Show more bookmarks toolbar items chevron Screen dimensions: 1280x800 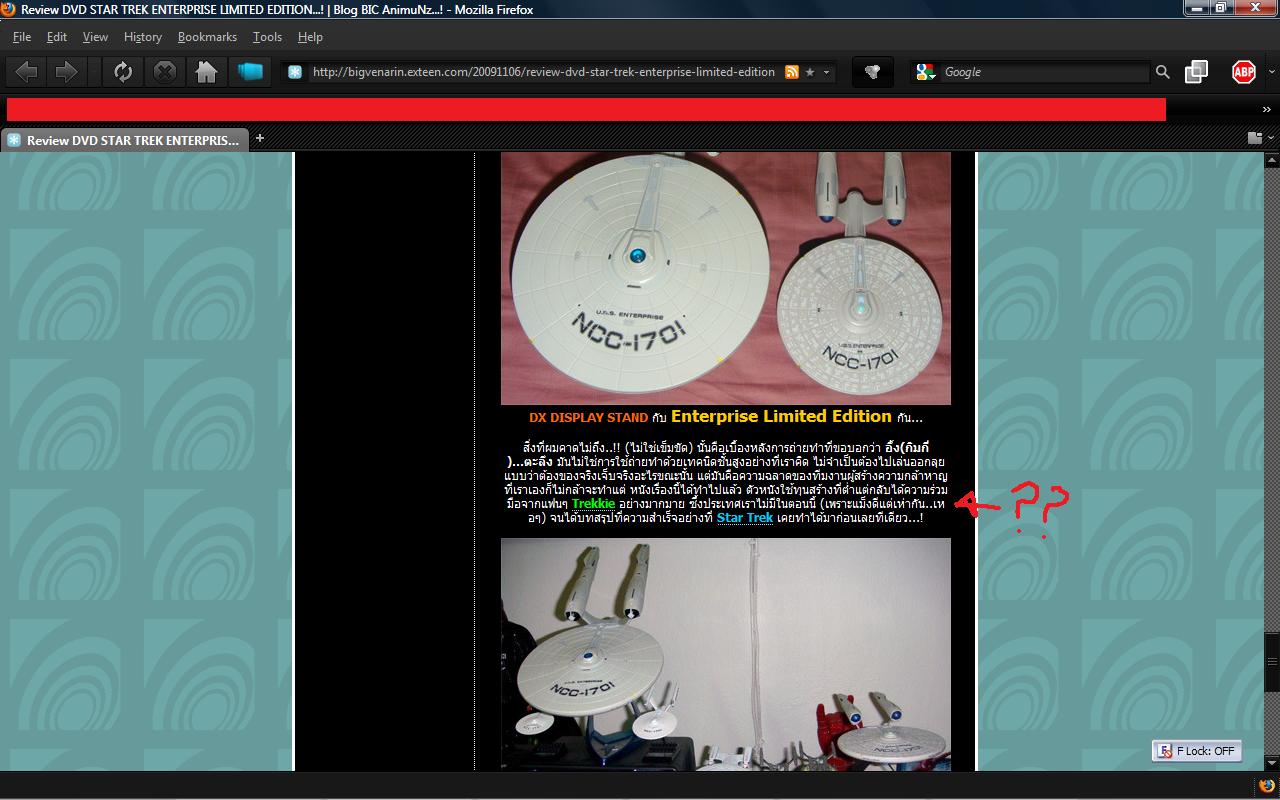click(1267, 110)
